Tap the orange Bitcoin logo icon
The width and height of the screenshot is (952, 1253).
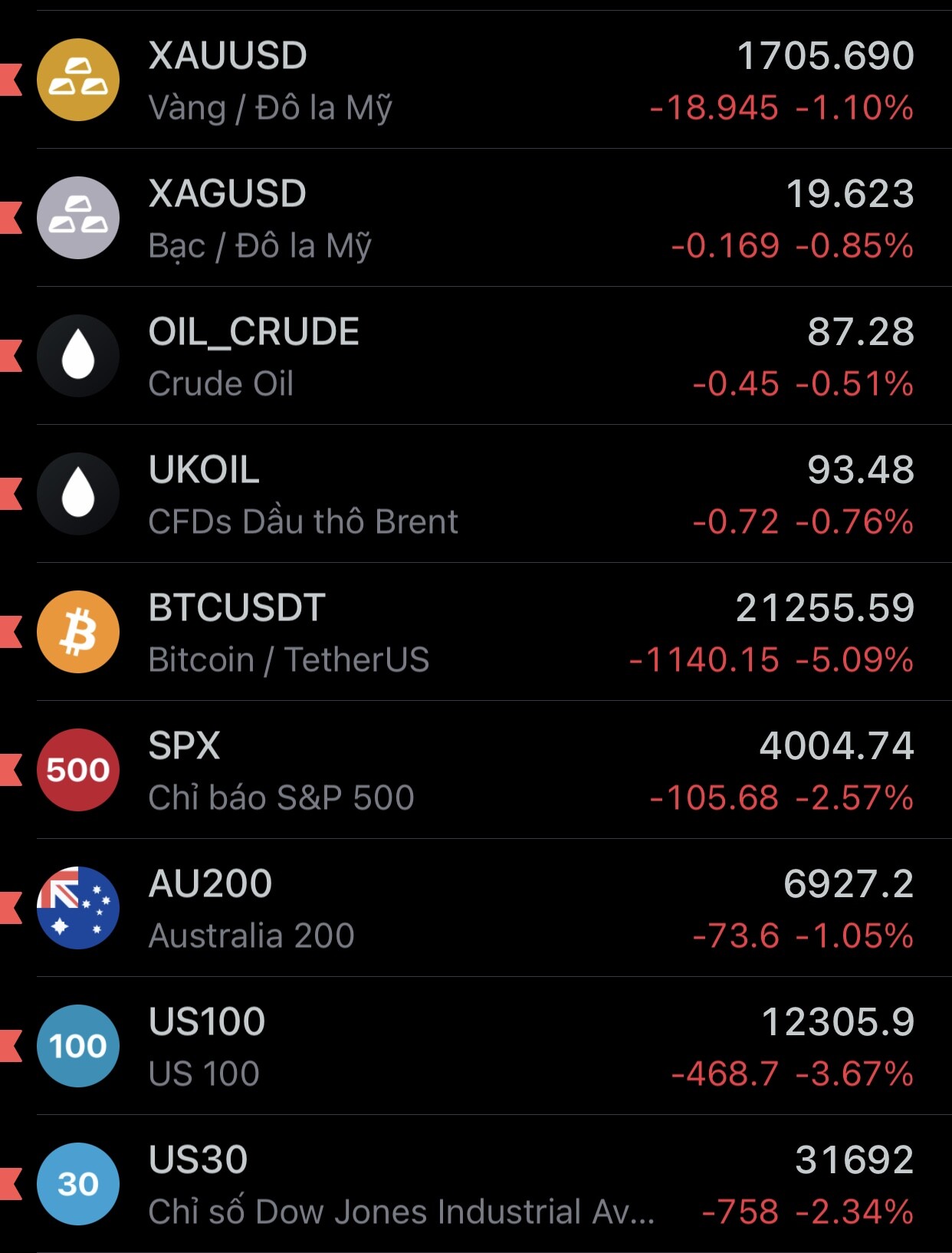tap(78, 632)
